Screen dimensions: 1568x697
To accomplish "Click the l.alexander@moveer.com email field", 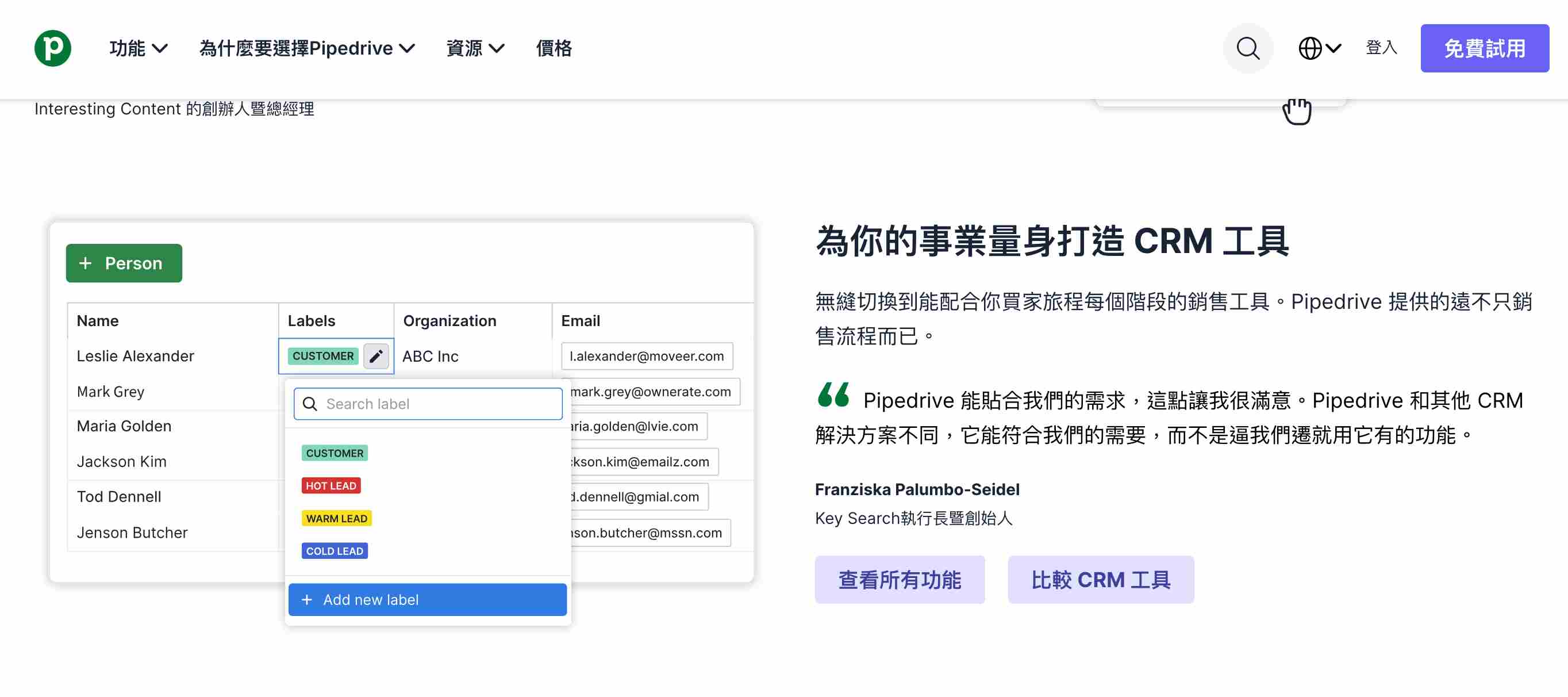I will [x=647, y=356].
